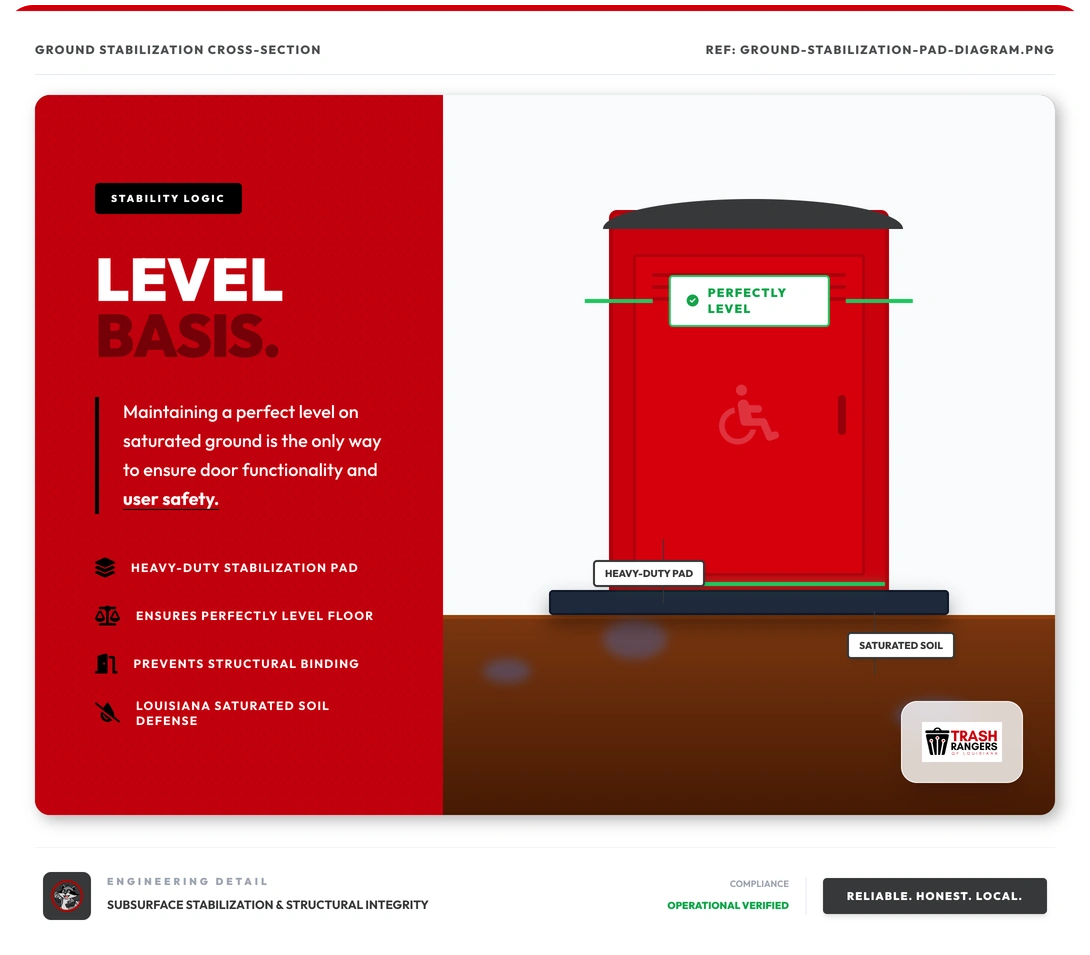1090x955 pixels.
Task: Click the green checkmark in Perfectly Level badge
Action: click(692, 301)
